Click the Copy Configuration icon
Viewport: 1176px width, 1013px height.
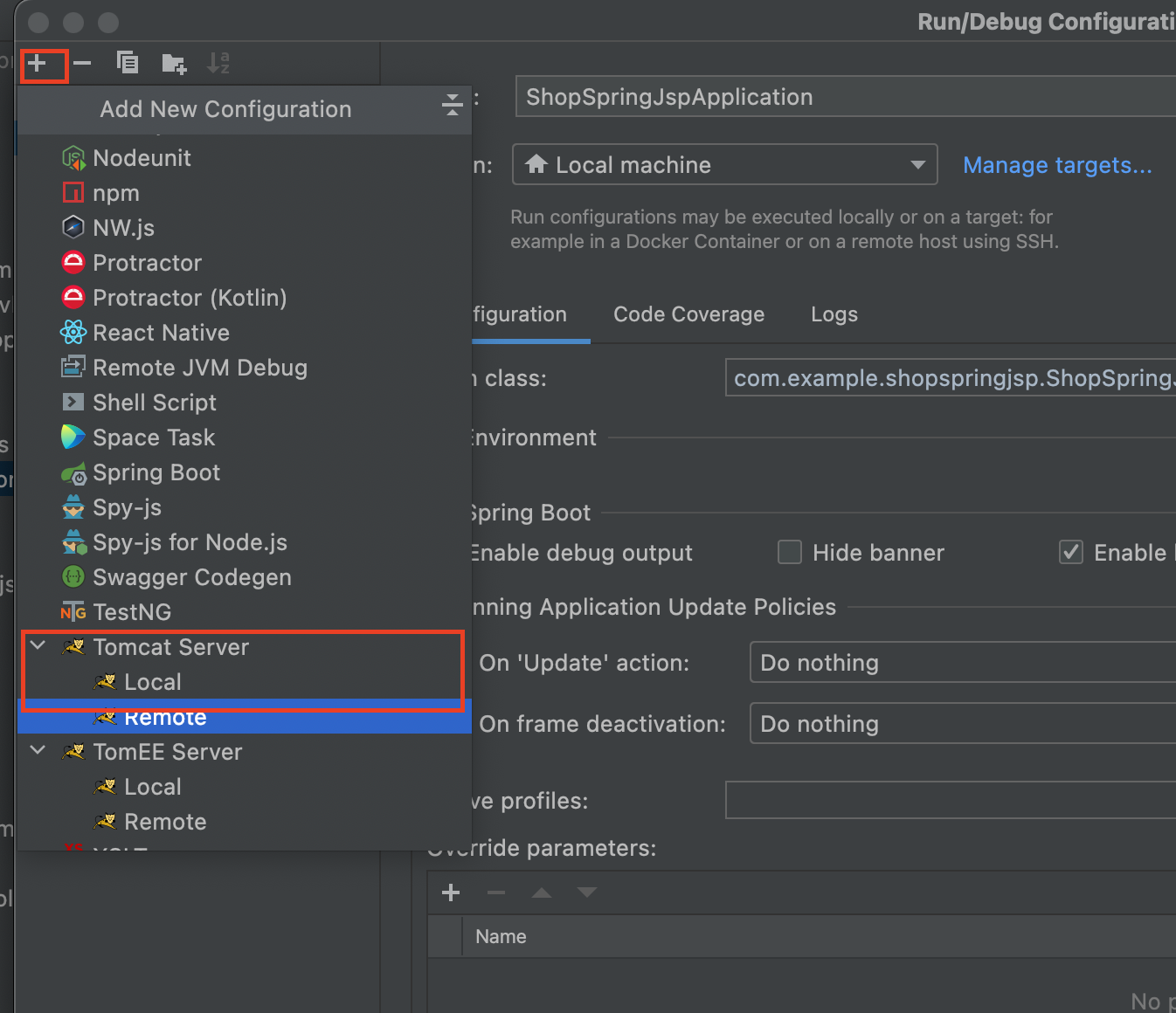click(x=128, y=63)
